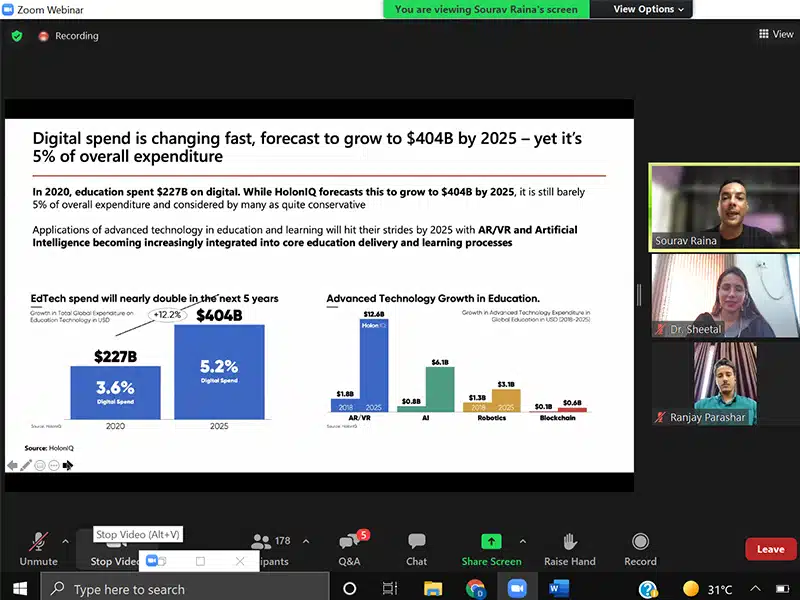Open Microsoft Word from the taskbar

pyautogui.click(x=557, y=588)
